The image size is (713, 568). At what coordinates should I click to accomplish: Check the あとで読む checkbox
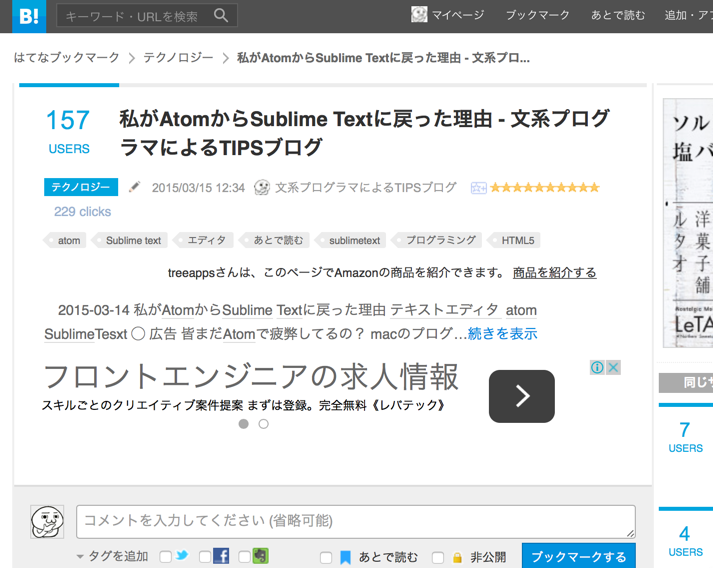pos(326,558)
